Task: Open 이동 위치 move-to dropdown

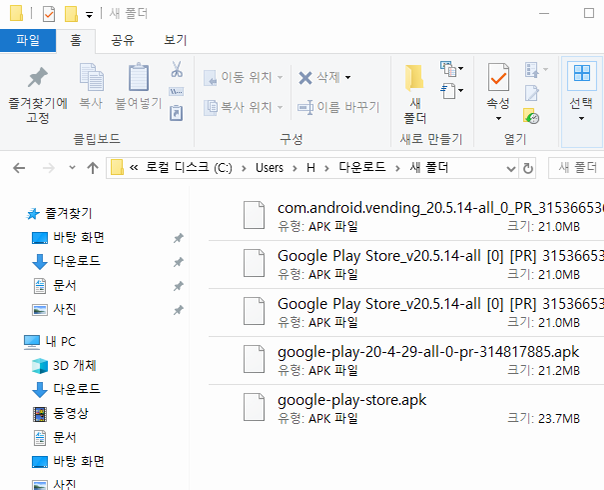Action: 243,77
